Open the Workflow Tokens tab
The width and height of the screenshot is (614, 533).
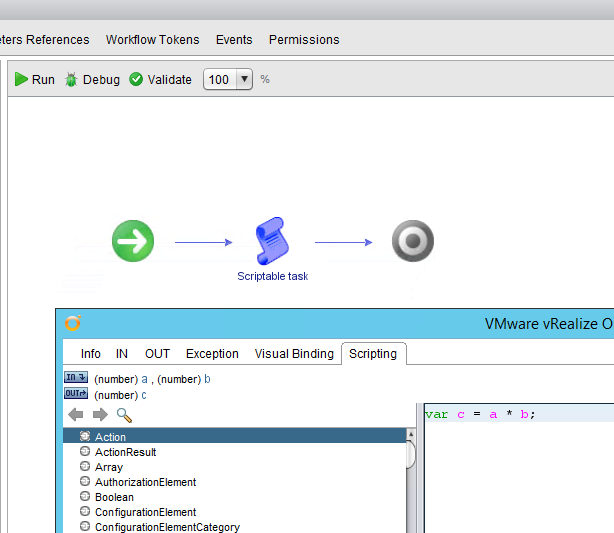(x=153, y=40)
